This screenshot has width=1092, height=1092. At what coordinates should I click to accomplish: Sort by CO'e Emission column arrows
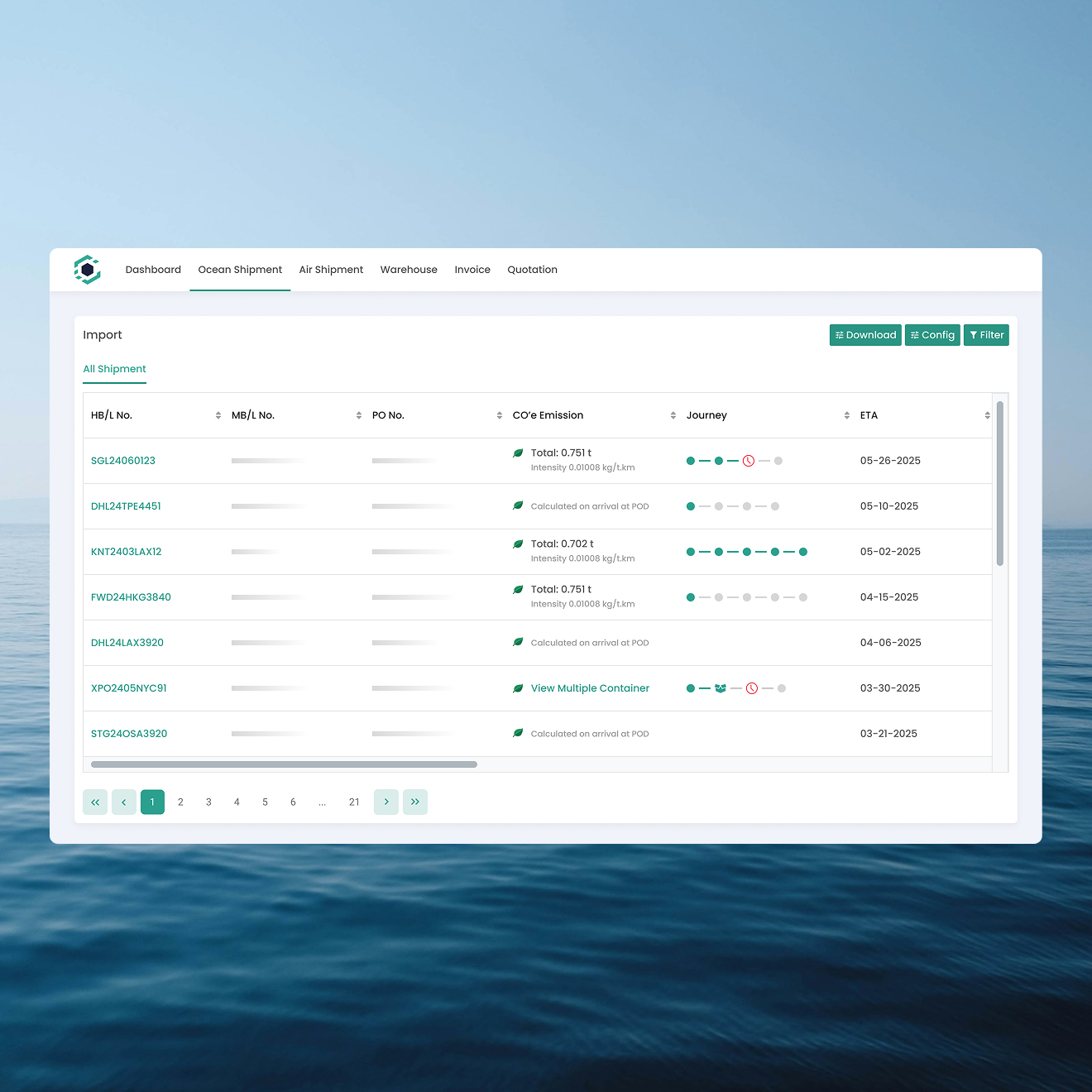pyautogui.click(x=673, y=415)
